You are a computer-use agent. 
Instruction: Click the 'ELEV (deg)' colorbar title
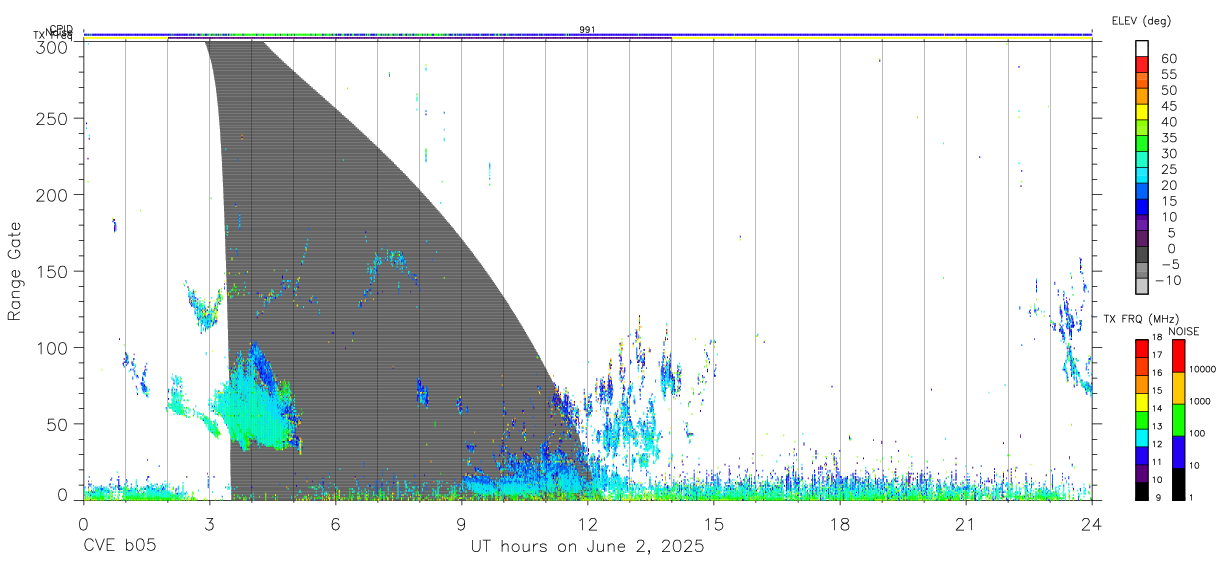1141,21
